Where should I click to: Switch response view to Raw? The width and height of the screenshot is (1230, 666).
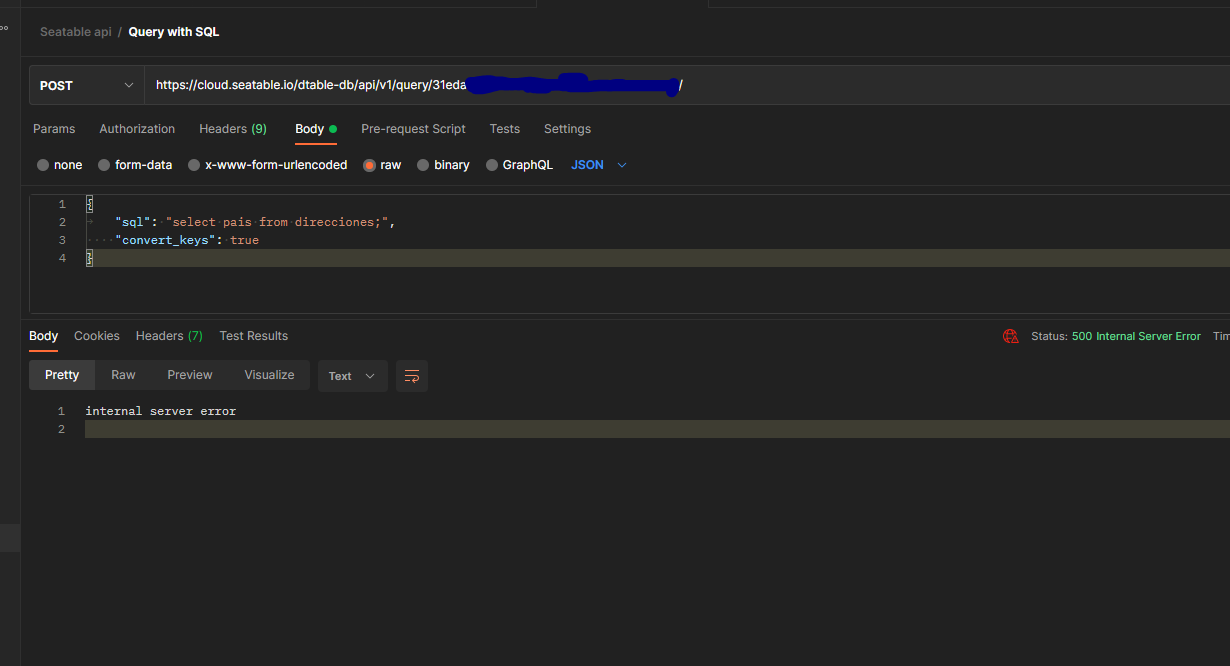tap(123, 375)
